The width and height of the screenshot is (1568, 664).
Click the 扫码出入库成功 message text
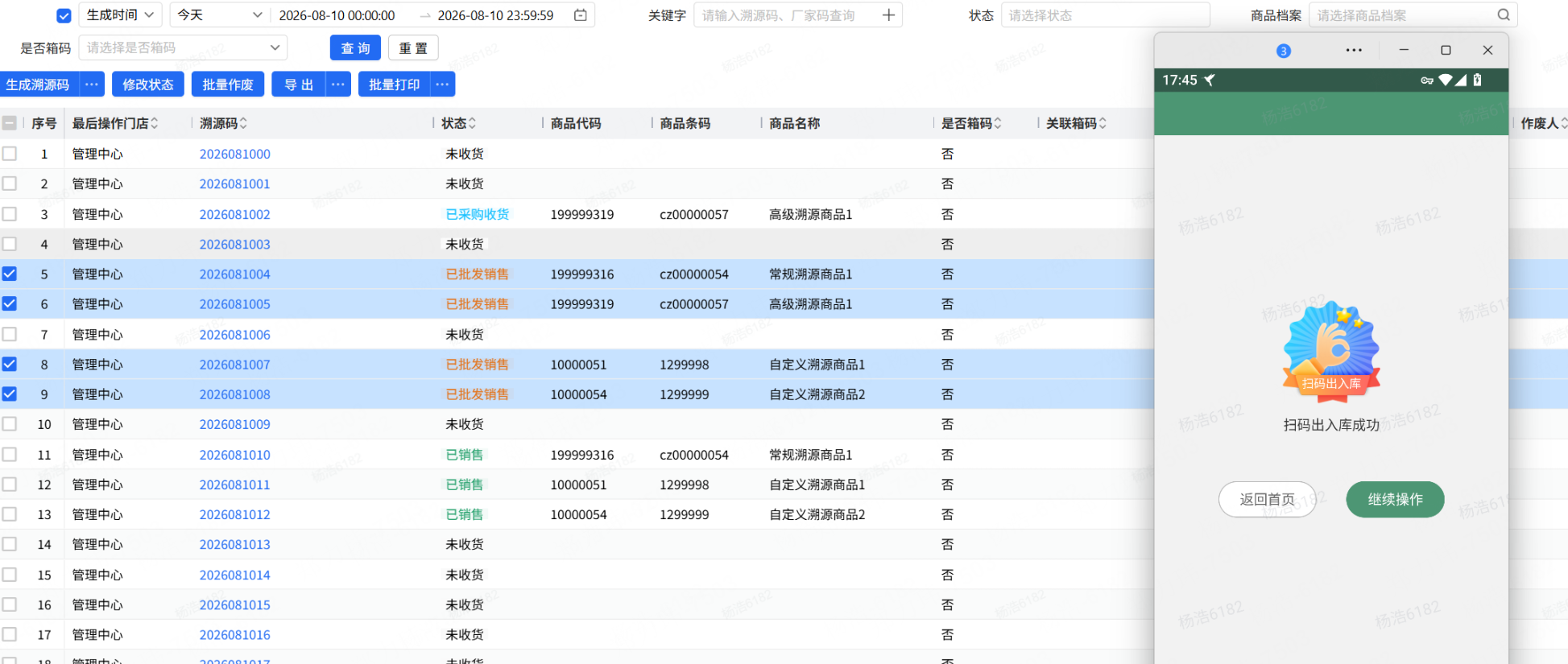pos(1331,424)
